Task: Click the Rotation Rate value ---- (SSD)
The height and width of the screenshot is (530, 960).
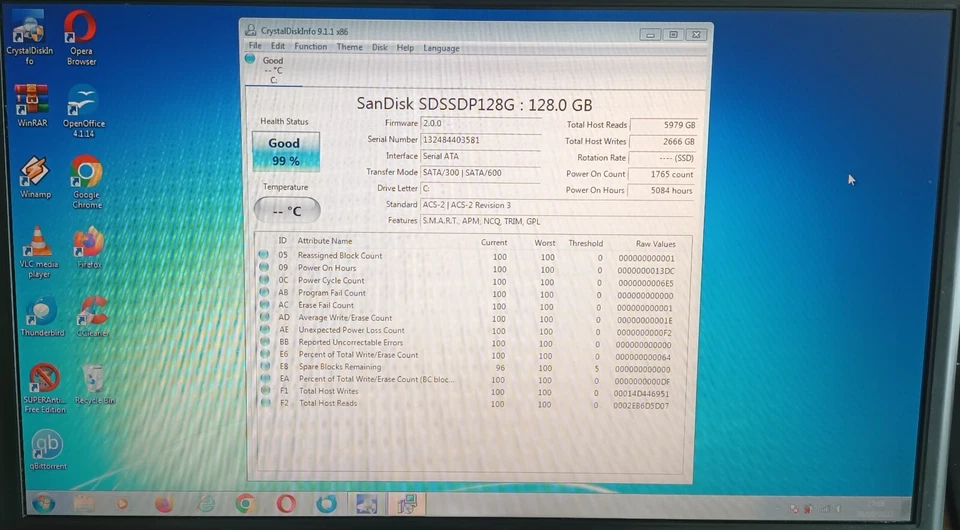Action: [x=663, y=158]
